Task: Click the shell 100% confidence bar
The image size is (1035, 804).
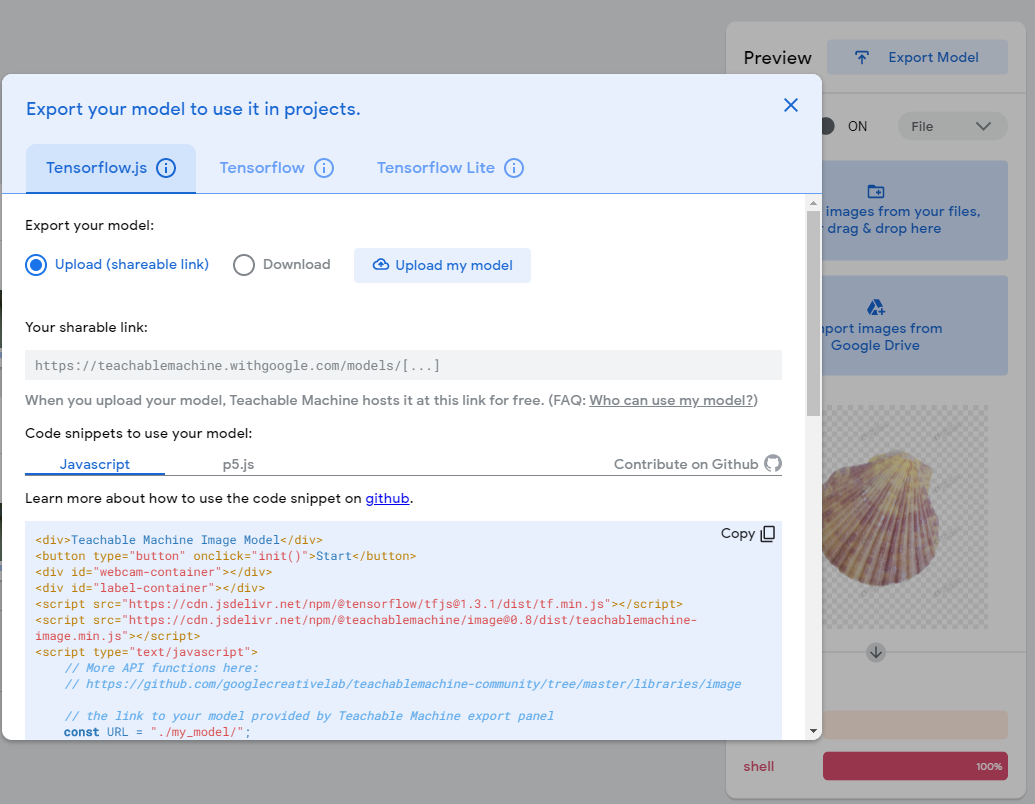Action: pos(915,766)
